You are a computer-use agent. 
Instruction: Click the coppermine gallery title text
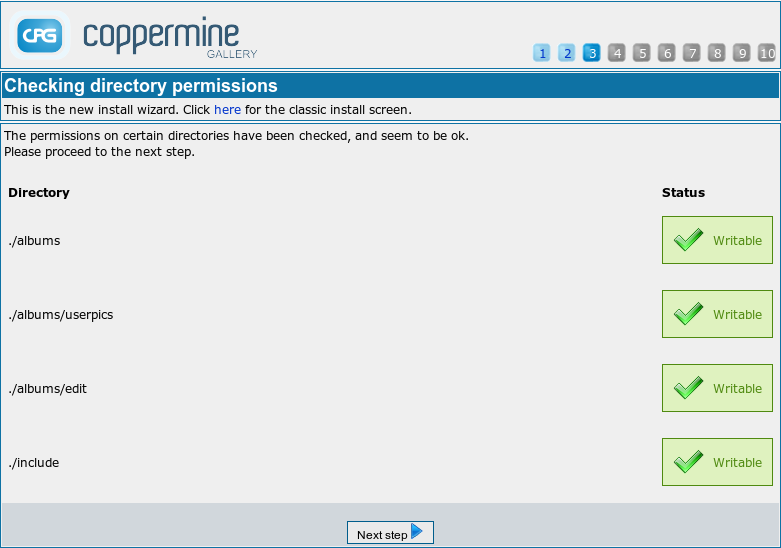(x=170, y=36)
